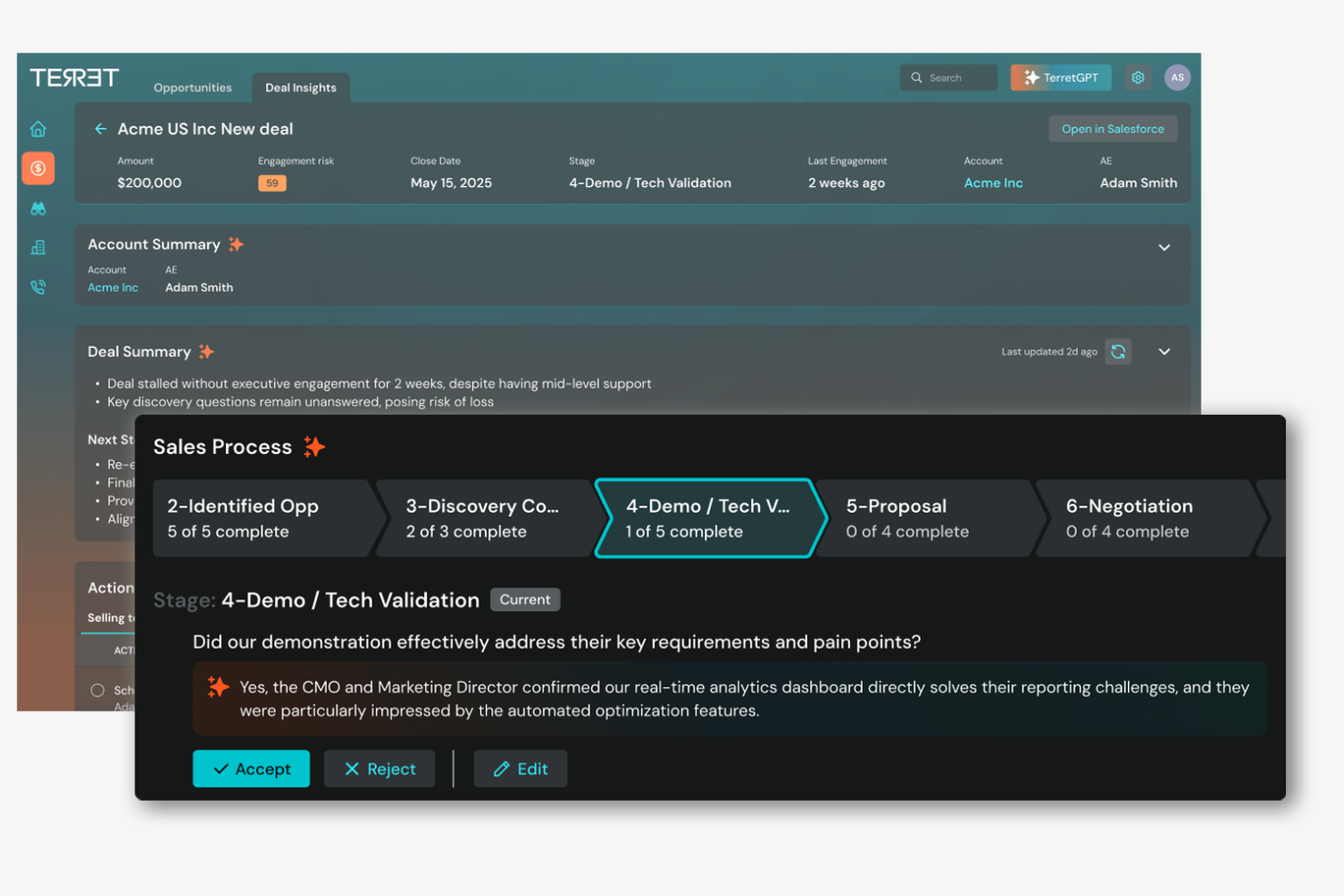The image size is (1344, 896).
Task: Select the radio circle on the action item
Action: (97, 690)
